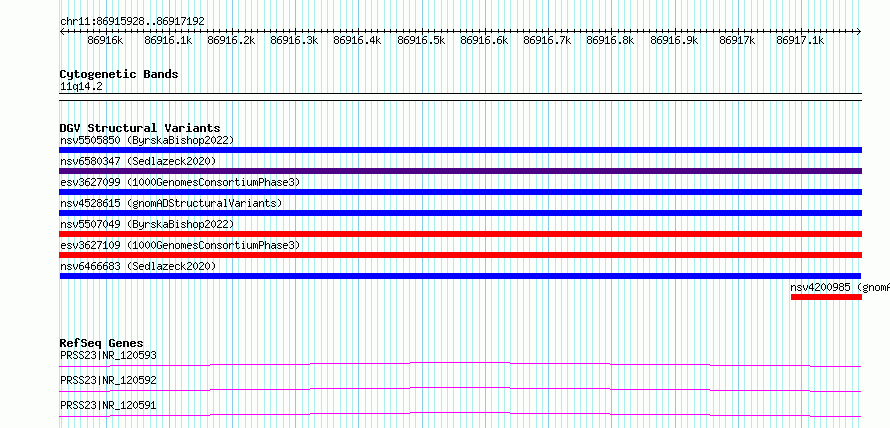Click the 11q14.2 band label

pyautogui.click(x=81, y=87)
